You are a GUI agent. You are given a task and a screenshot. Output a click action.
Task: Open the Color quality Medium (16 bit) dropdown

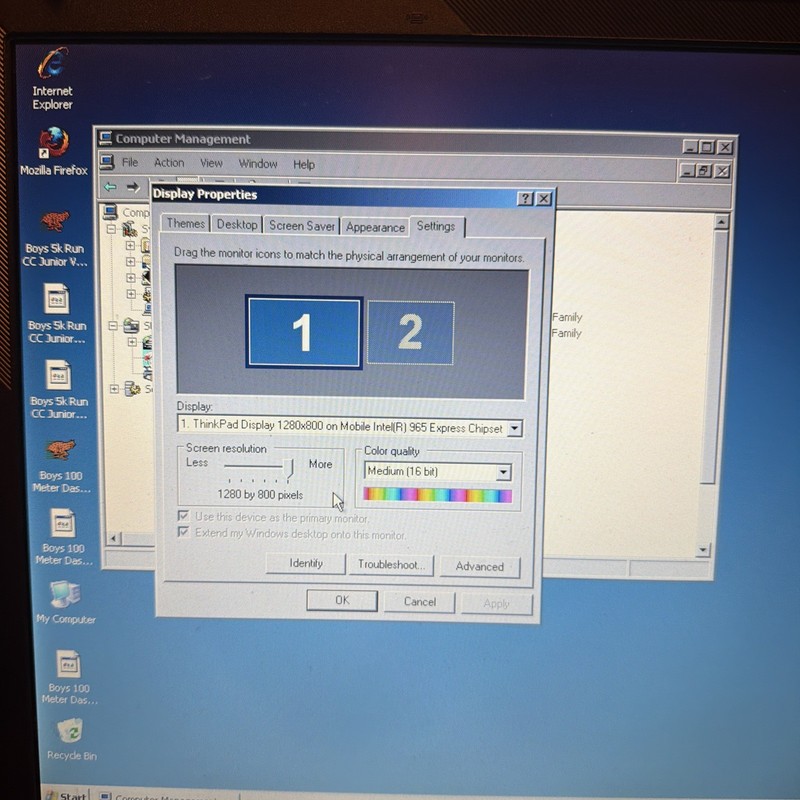[504, 472]
